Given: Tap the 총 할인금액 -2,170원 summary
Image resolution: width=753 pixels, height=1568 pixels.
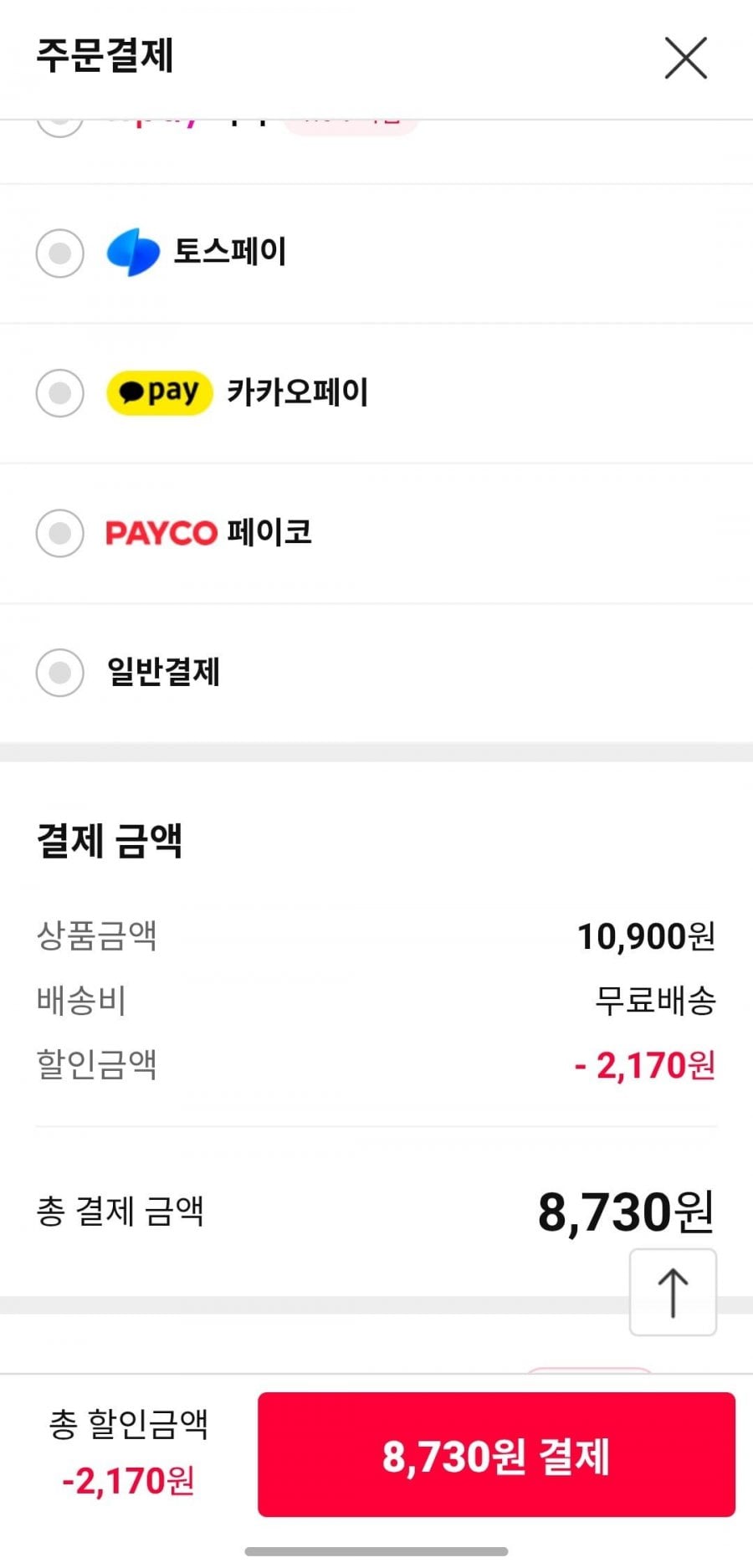Looking at the screenshot, I should 128,1453.
